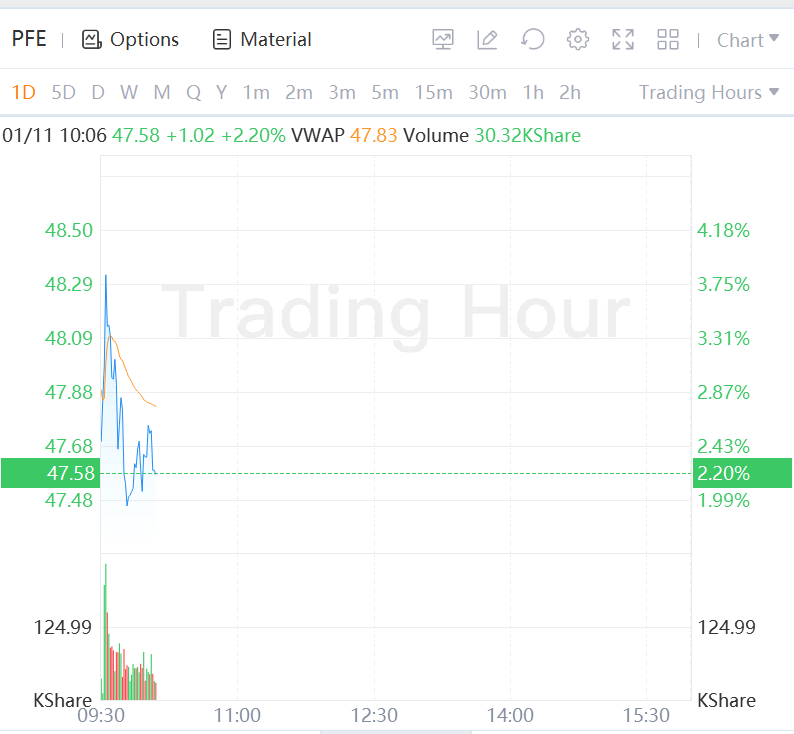This screenshot has width=794, height=734.
Task: Select the weekly W interval
Action: pos(129,93)
